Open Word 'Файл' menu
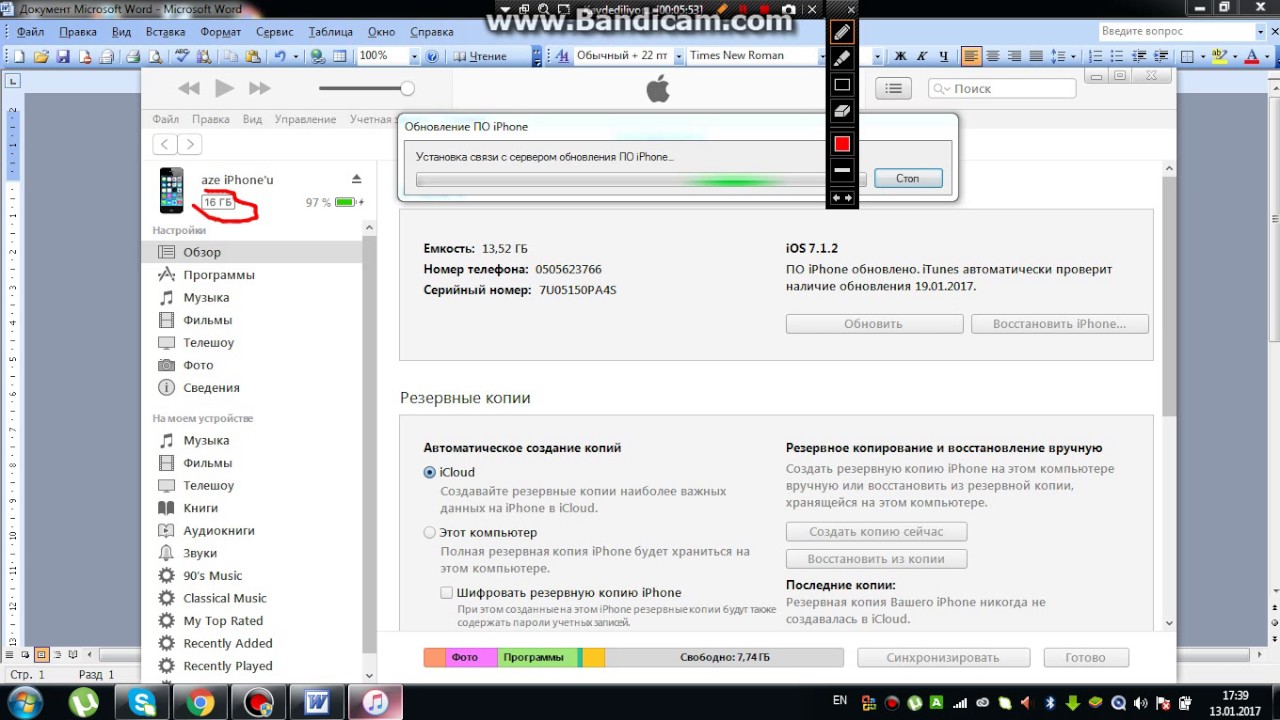 (x=30, y=32)
